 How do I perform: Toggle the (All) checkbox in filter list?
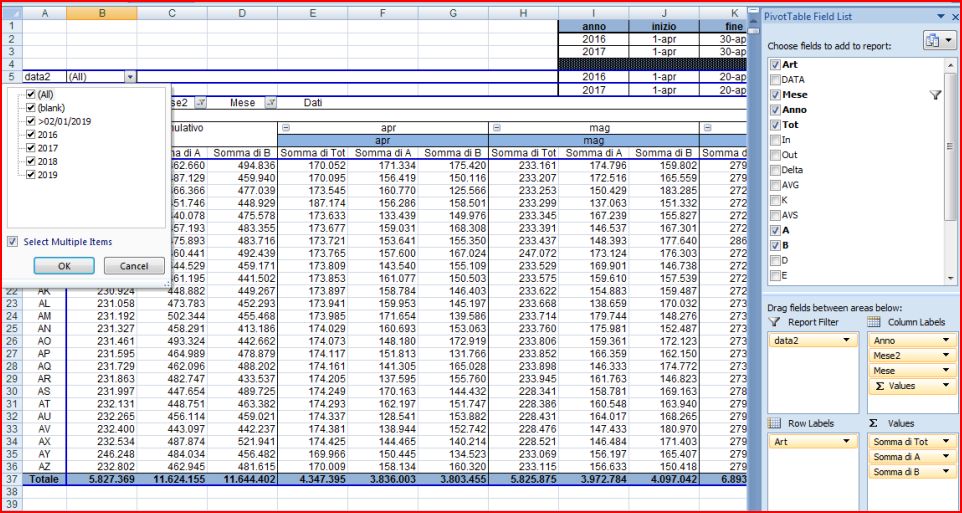point(31,94)
